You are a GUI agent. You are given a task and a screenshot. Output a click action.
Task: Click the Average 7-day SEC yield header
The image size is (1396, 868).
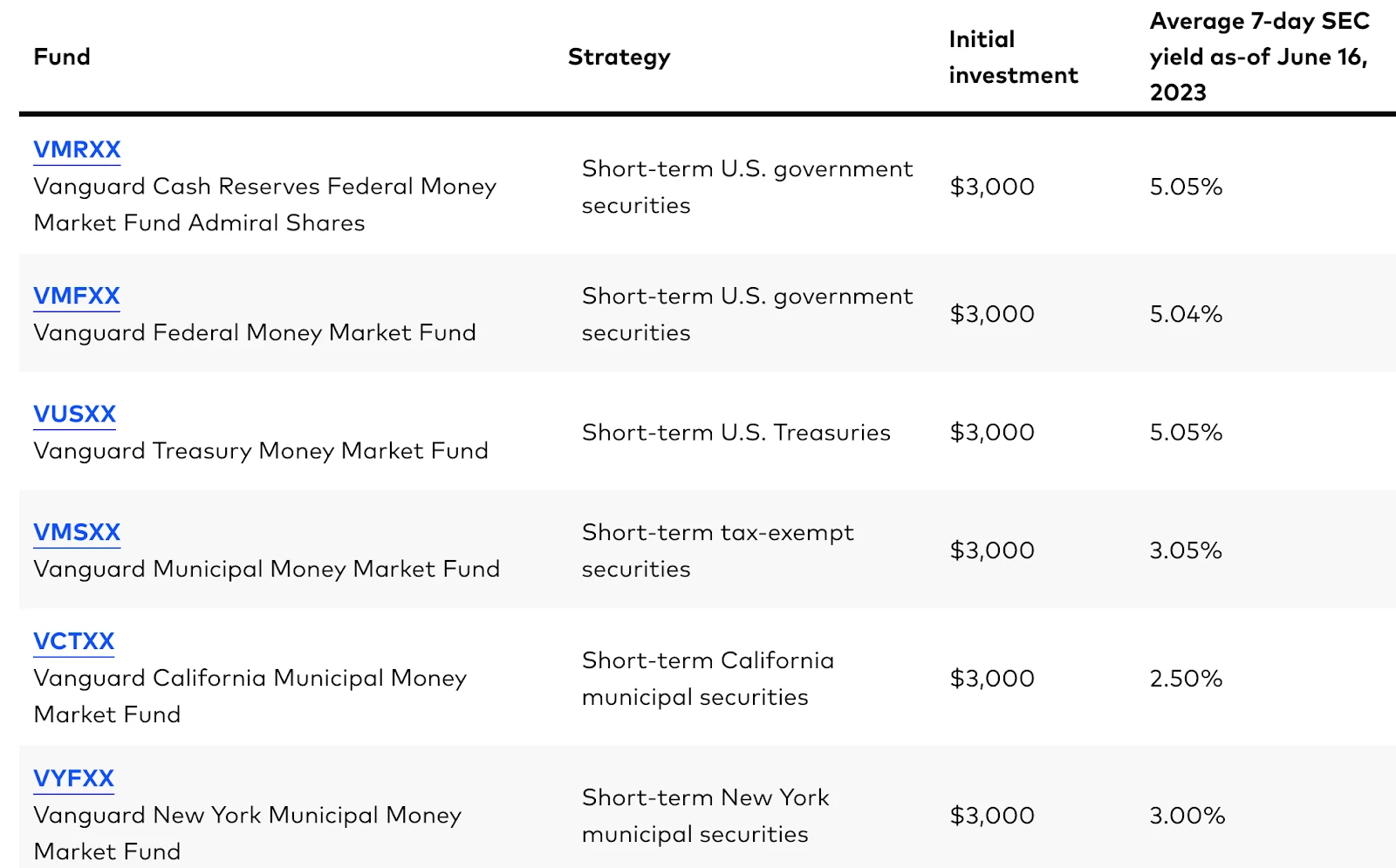coord(1259,58)
